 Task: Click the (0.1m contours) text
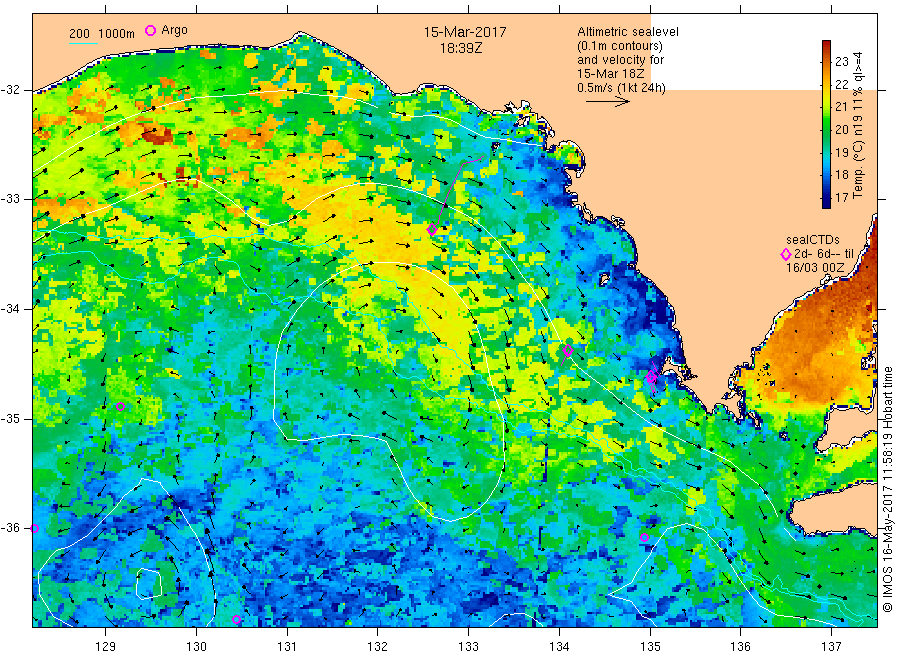pyautogui.click(x=620, y=46)
